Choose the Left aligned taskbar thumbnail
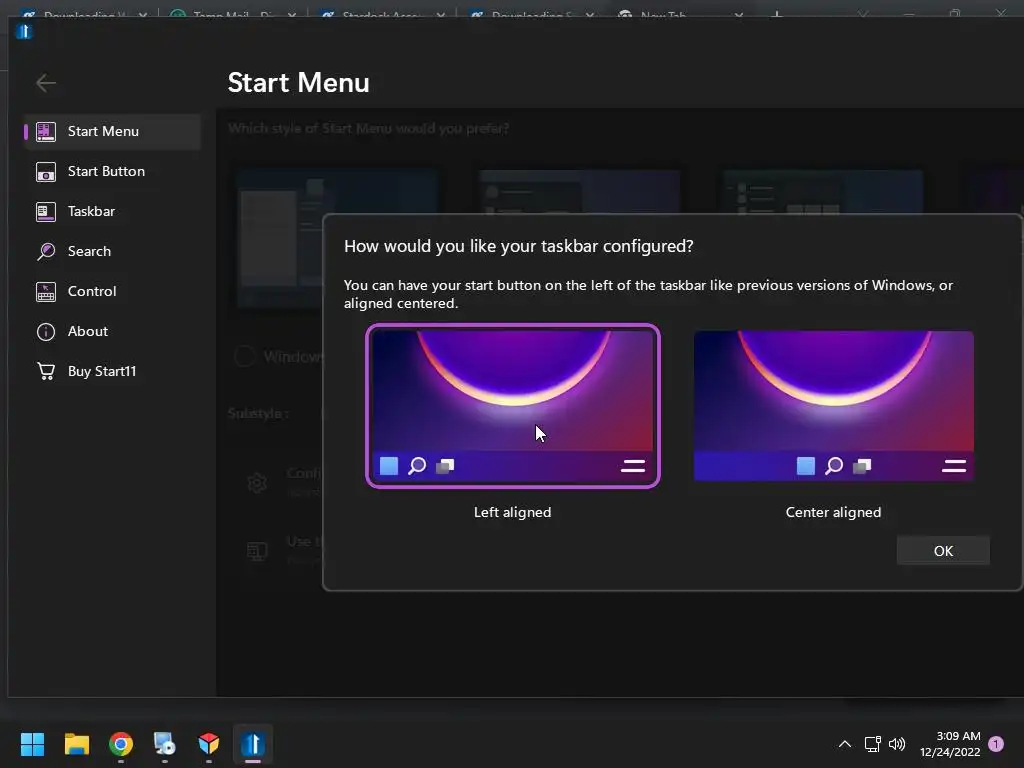 pyautogui.click(x=513, y=406)
